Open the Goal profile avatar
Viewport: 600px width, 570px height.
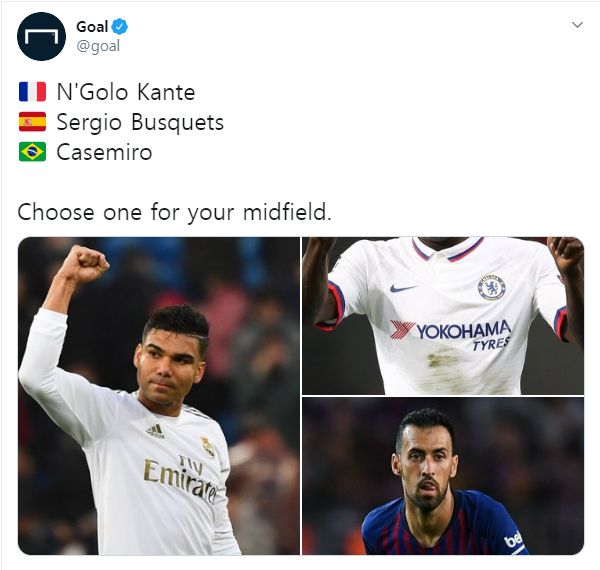pos(41,36)
